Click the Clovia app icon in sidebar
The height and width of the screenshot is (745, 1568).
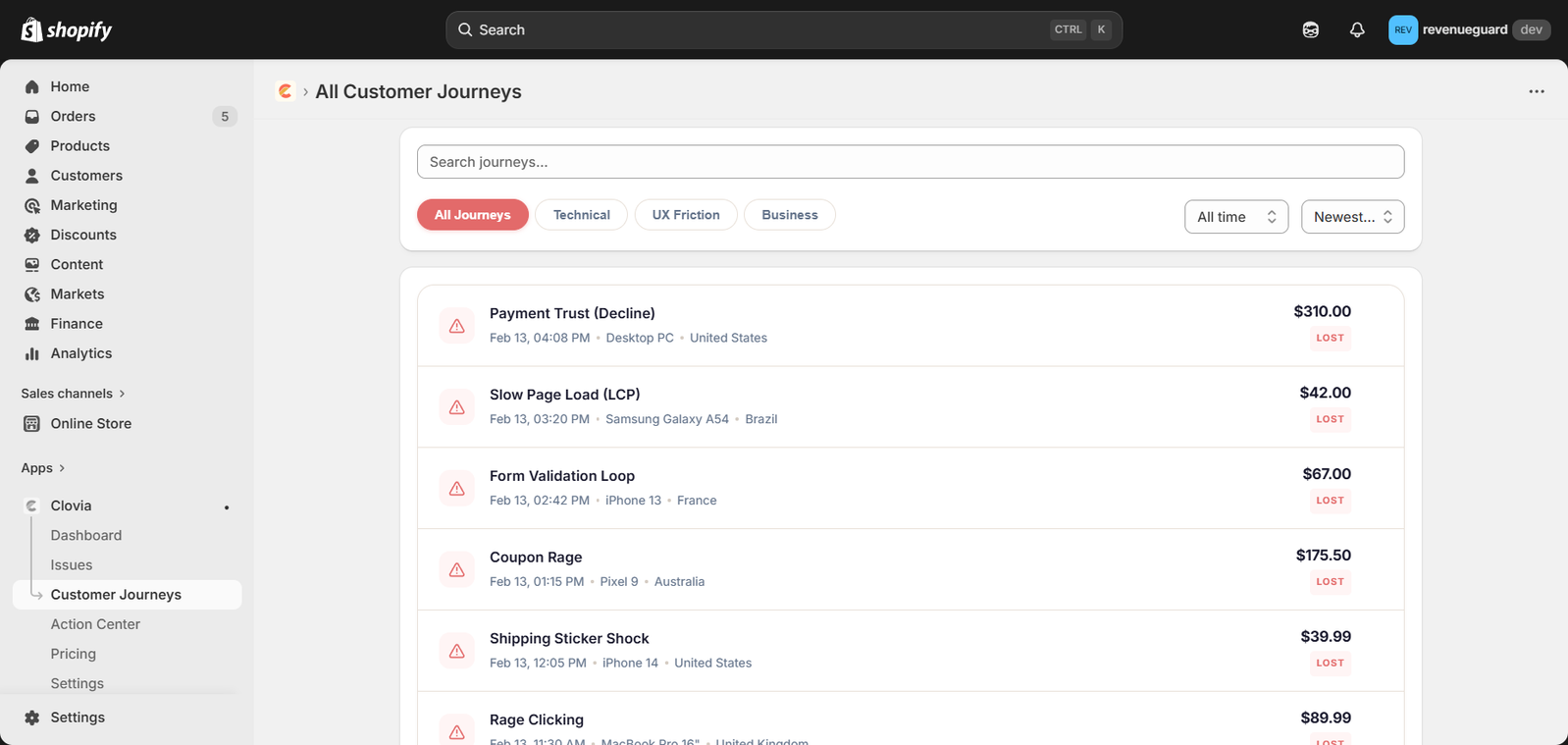pos(32,506)
